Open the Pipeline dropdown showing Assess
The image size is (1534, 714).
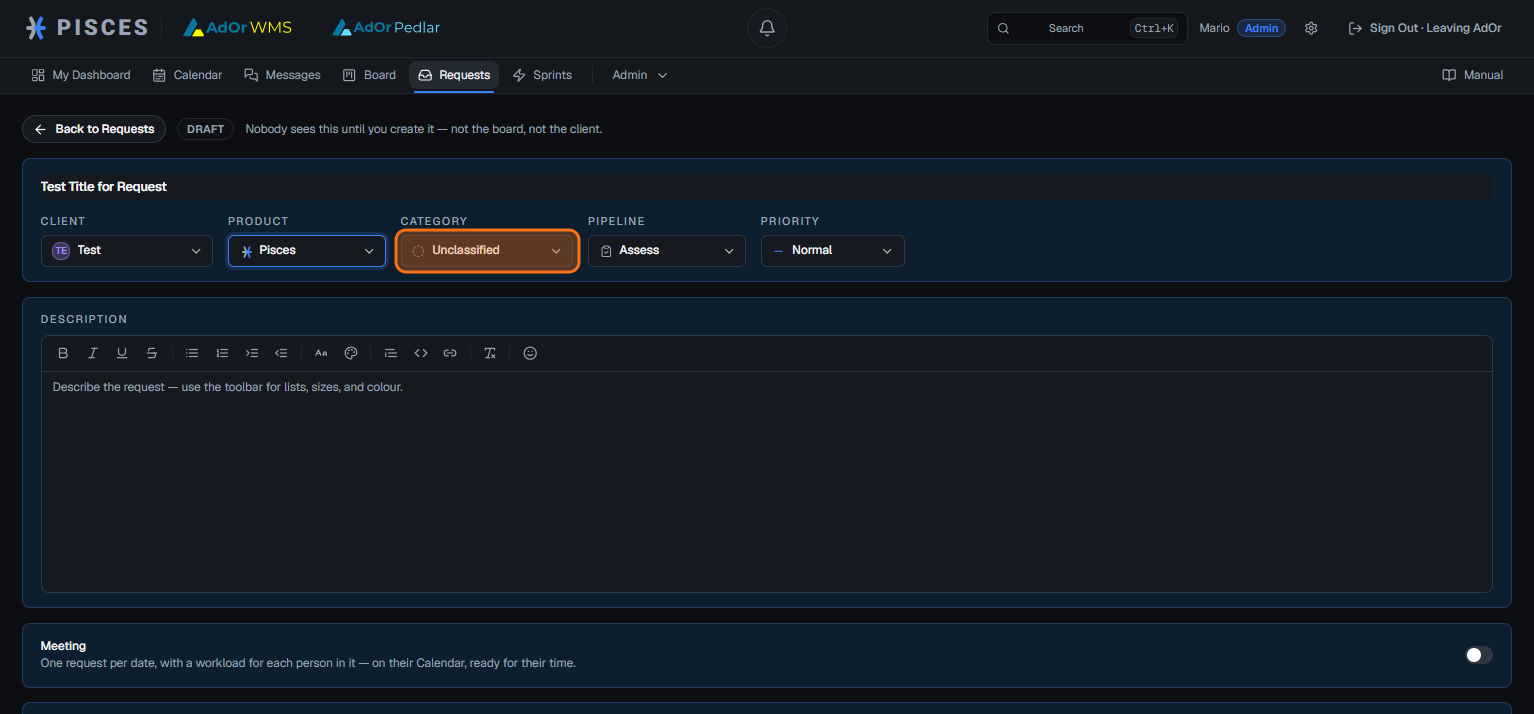point(667,251)
